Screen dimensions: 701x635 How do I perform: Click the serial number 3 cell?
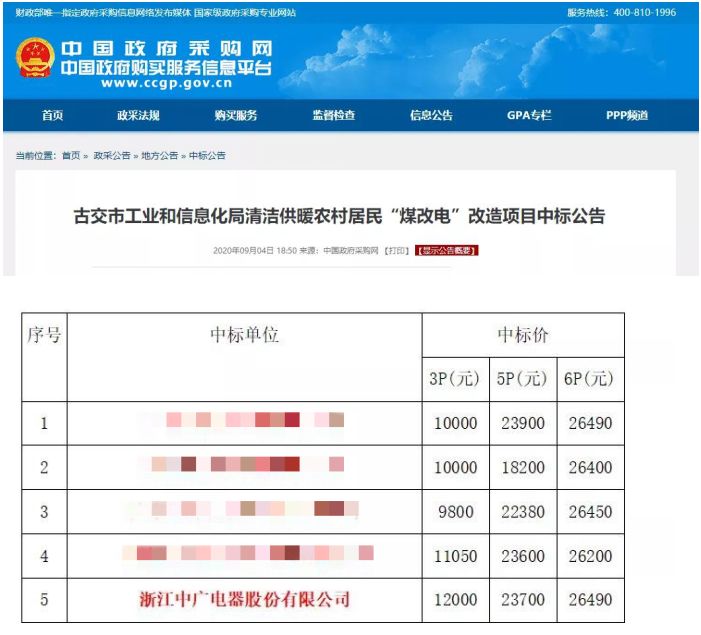coord(44,512)
